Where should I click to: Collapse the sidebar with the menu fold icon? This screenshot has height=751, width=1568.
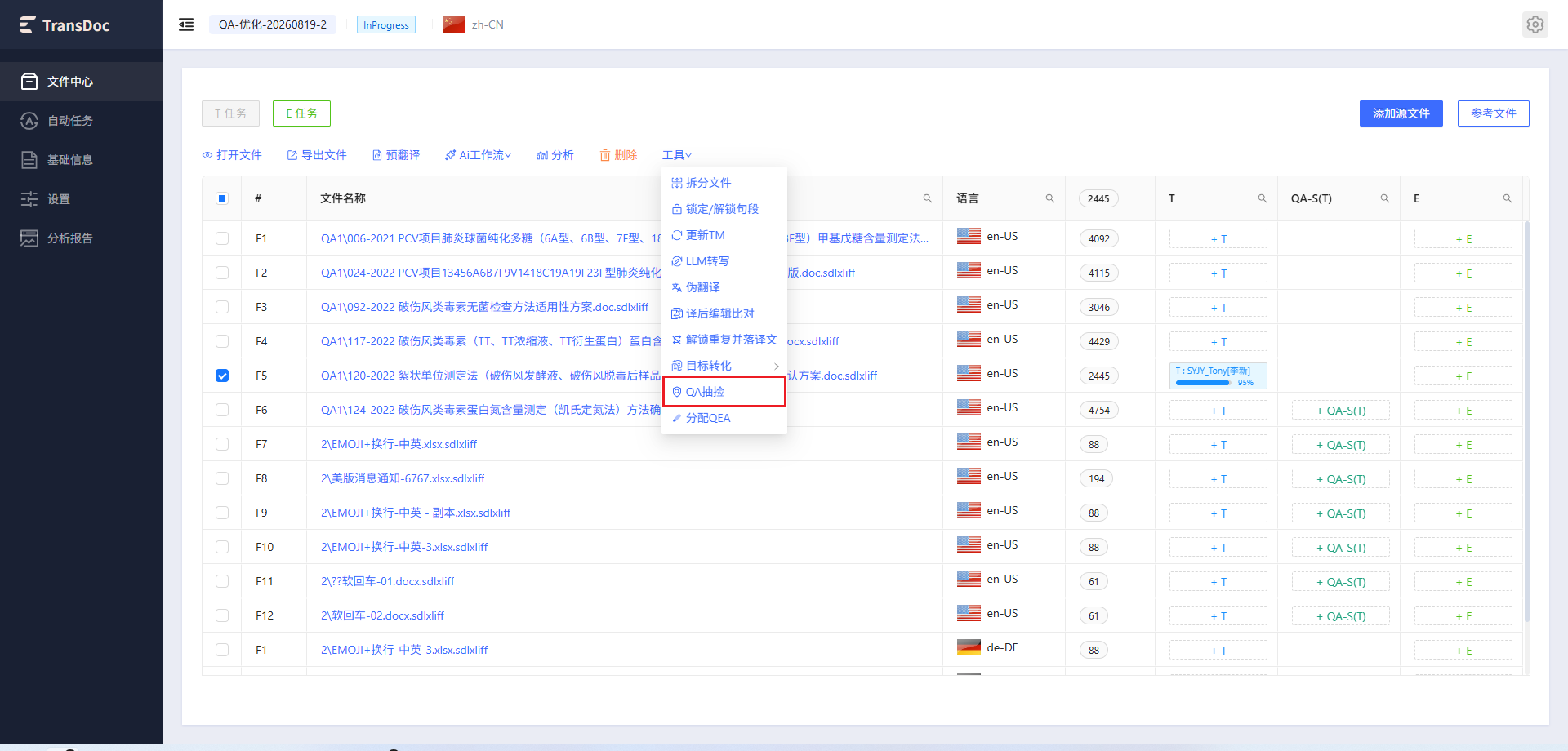[x=186, y=24]
